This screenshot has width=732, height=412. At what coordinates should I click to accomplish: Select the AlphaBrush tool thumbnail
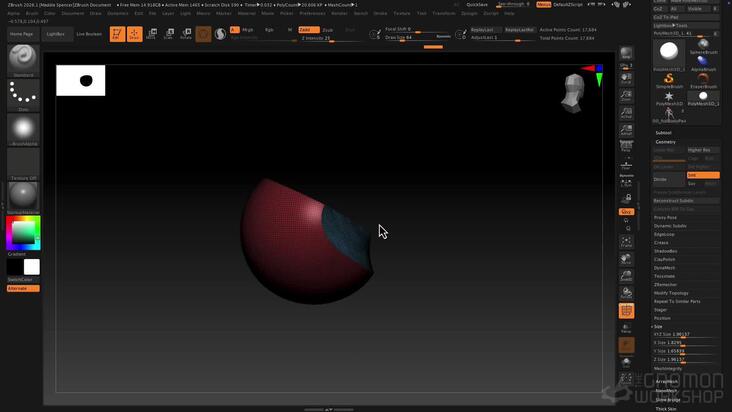(x=703, y=63)
